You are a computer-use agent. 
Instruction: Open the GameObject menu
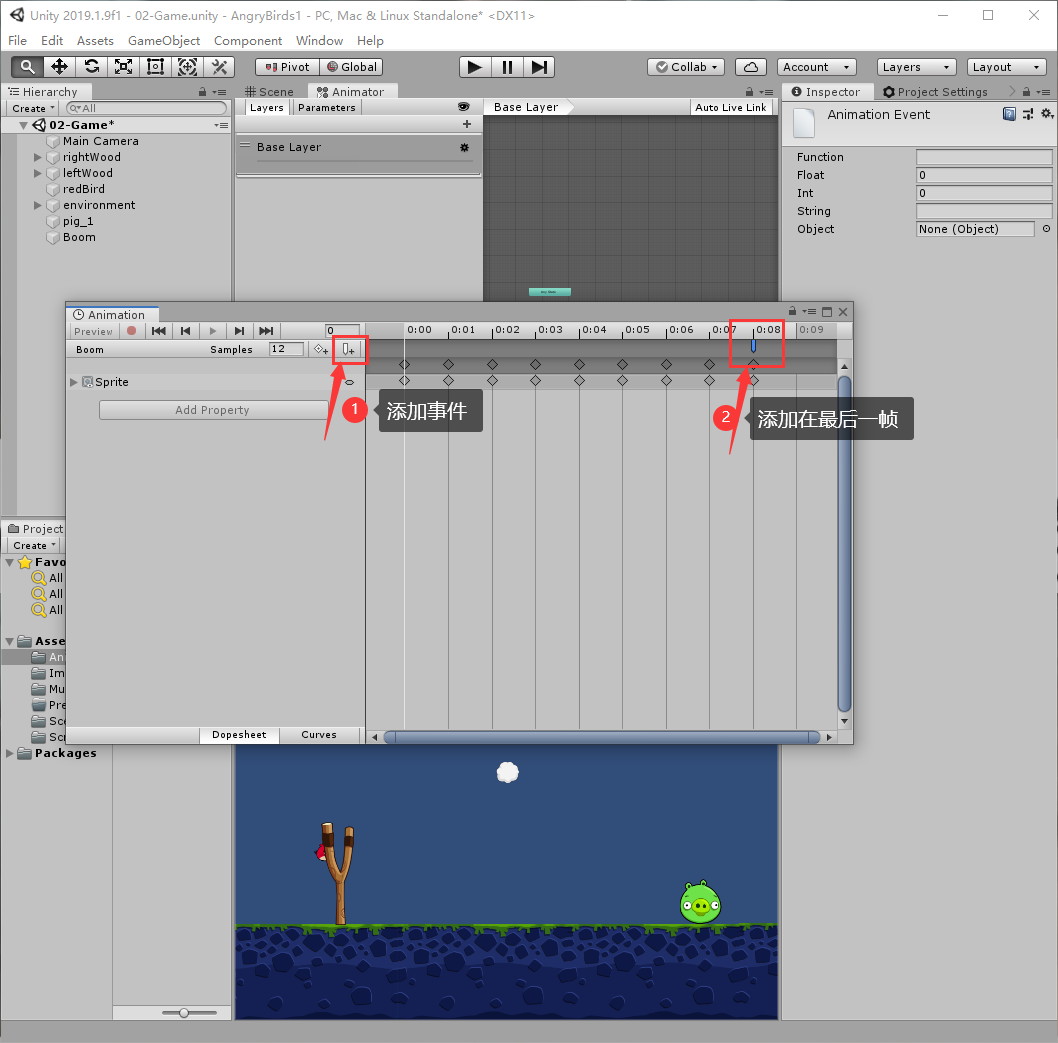[164, 40]
